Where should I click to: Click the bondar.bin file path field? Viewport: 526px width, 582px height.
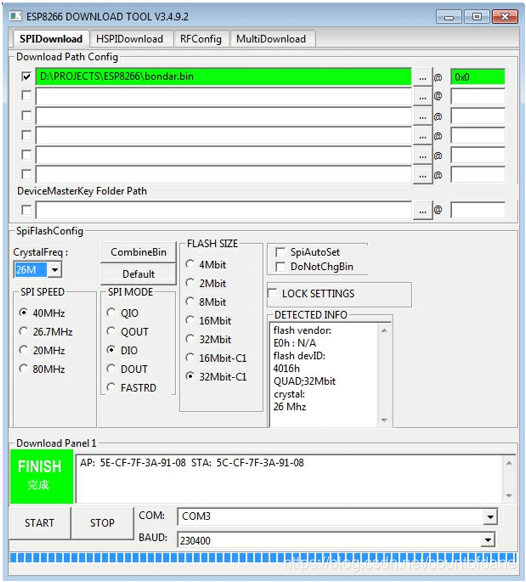[223, 77]
